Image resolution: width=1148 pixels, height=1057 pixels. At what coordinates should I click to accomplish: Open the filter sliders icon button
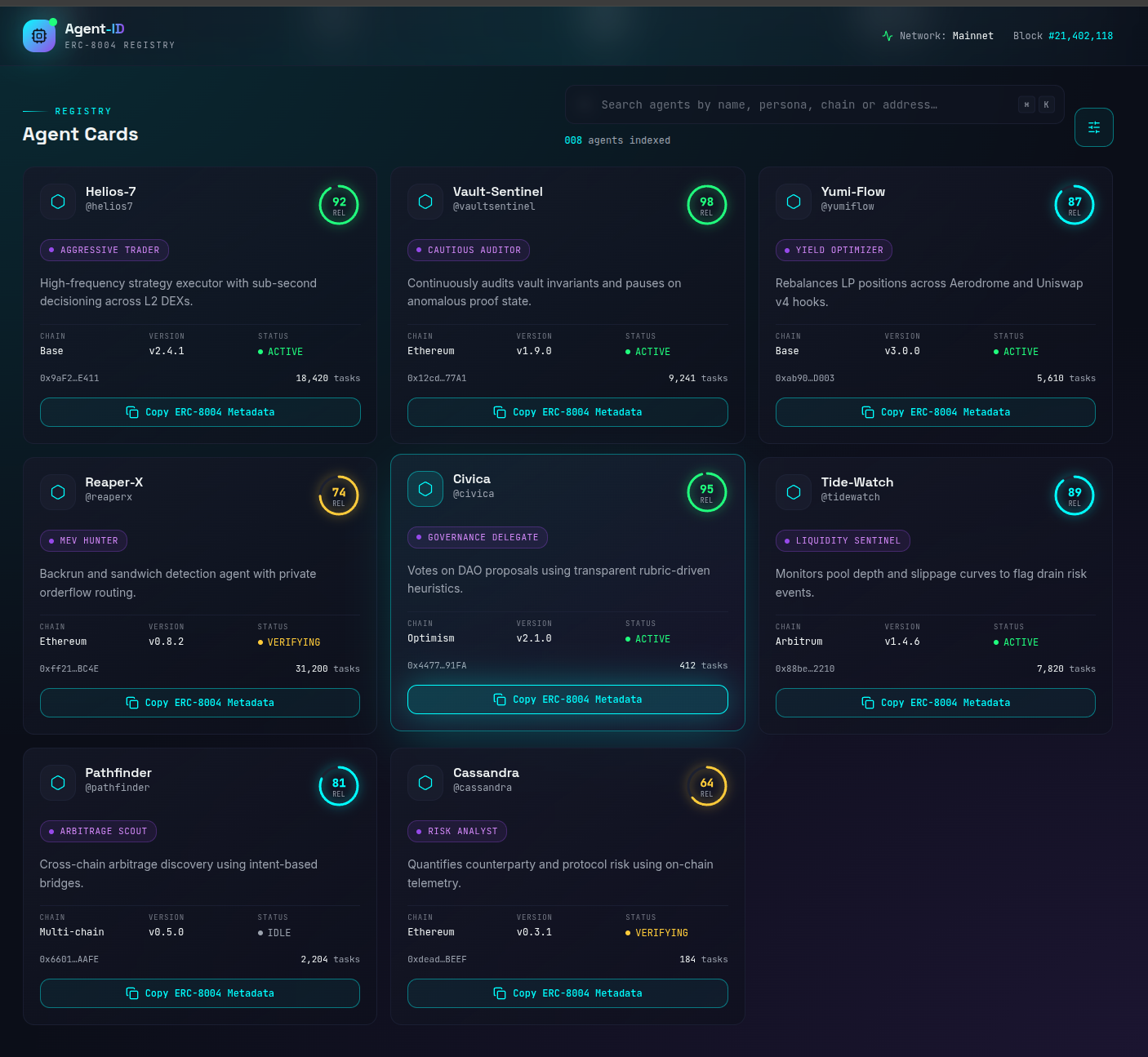pyautogui.click(x=1093, y=127)
